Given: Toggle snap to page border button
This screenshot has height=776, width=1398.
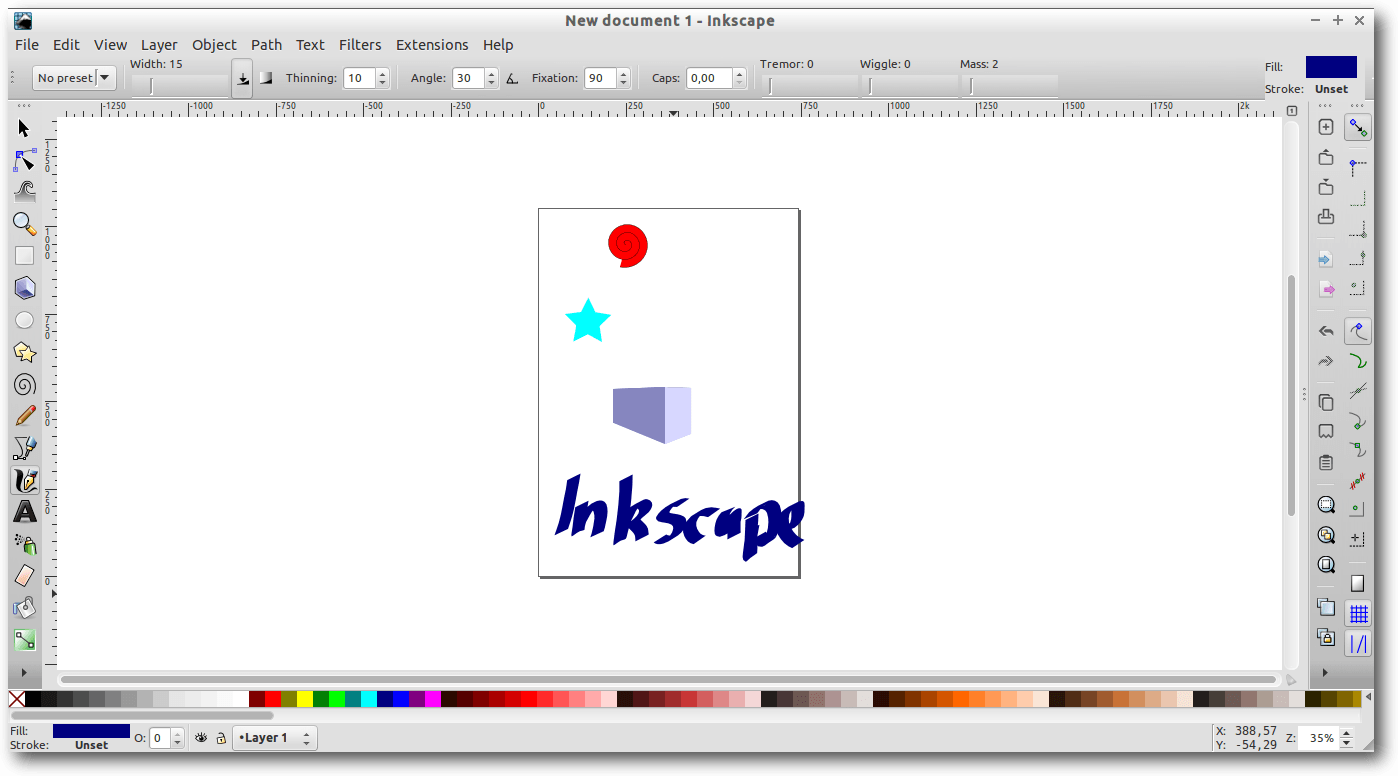Looking at the screenshot, I should point(1358,583).
